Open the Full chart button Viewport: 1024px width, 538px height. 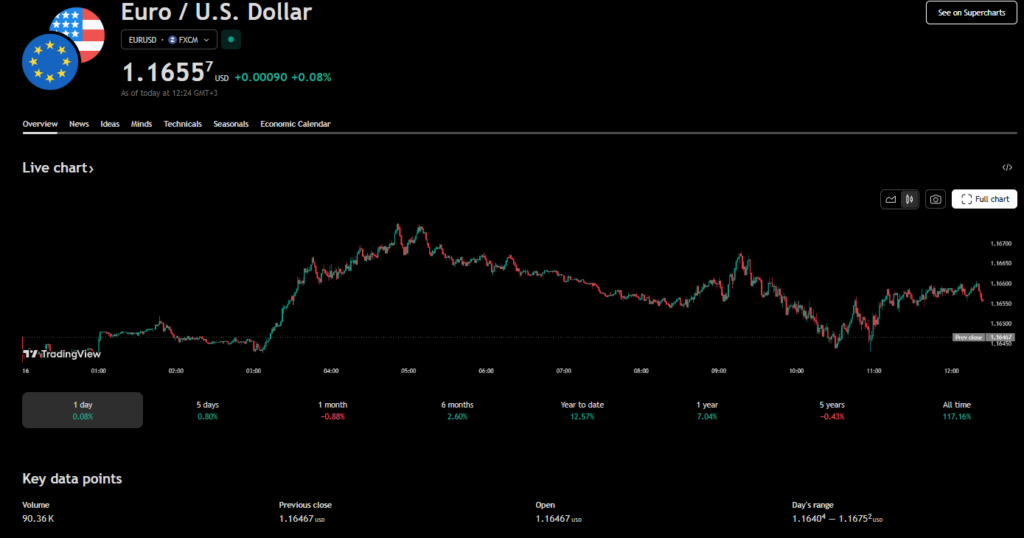984,199
